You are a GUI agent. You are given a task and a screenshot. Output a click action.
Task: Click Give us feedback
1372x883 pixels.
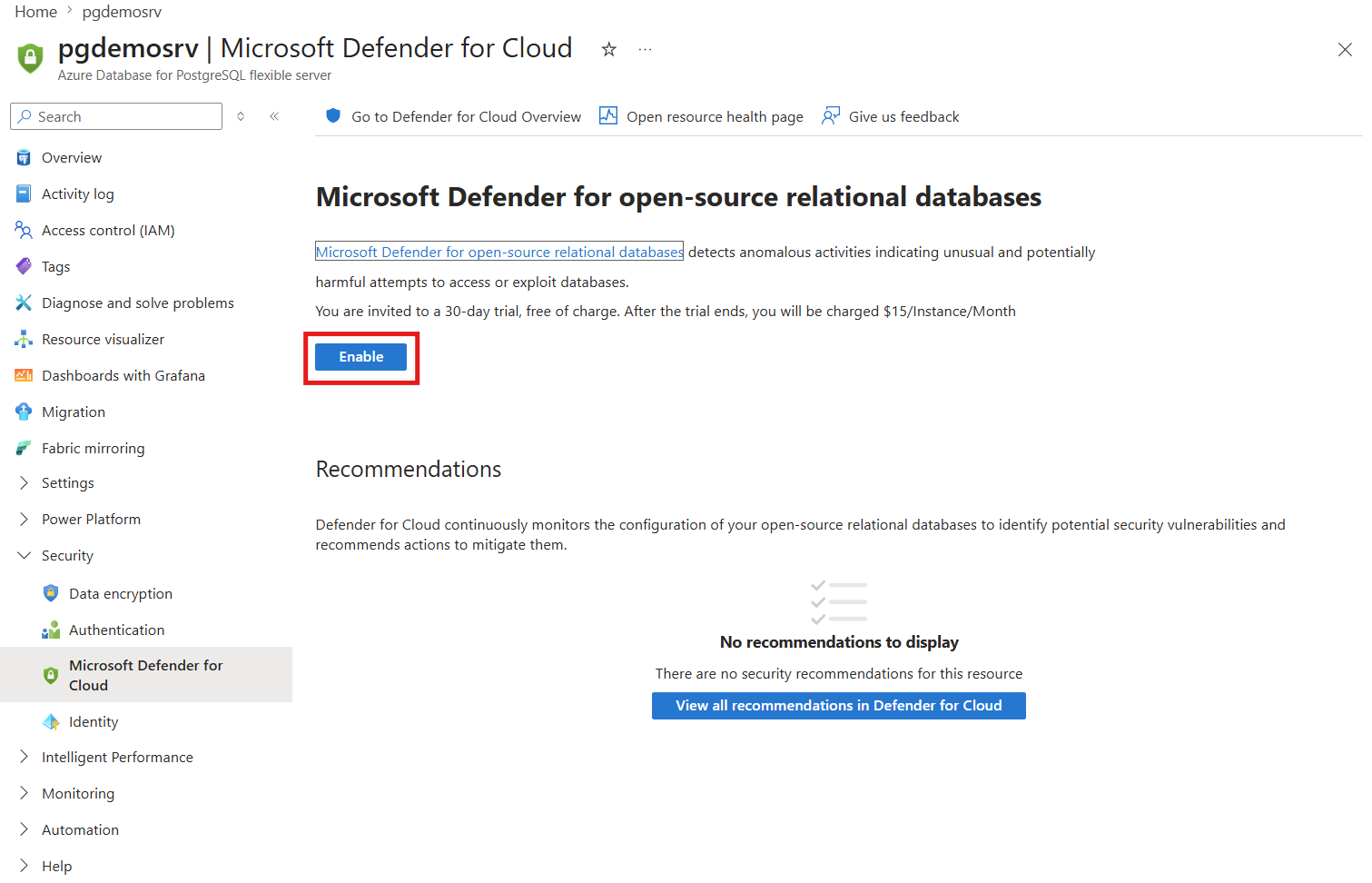904,117
